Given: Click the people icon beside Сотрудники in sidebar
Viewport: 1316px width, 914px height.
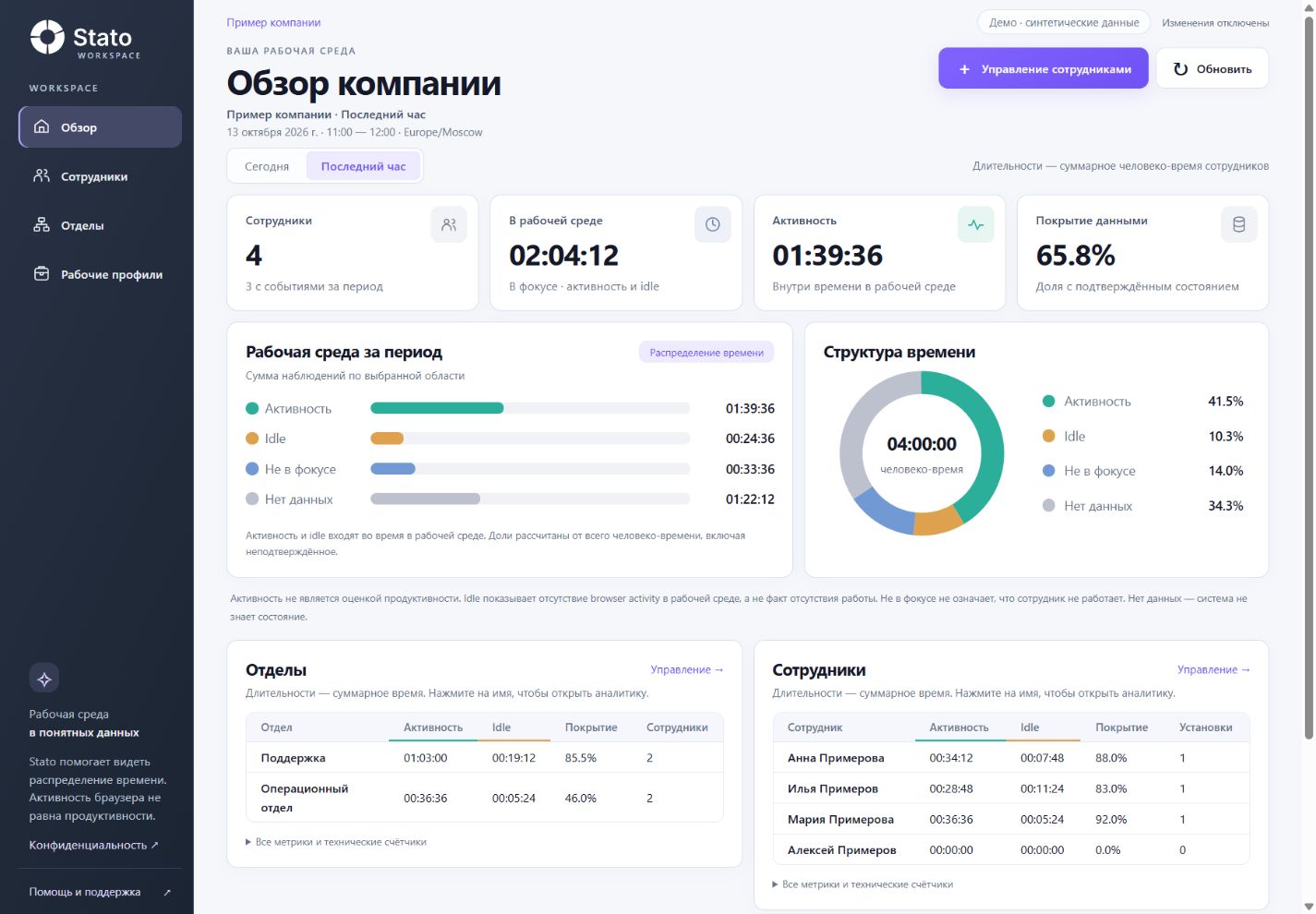Looking at the screenshot, I should tap(42, 175).
